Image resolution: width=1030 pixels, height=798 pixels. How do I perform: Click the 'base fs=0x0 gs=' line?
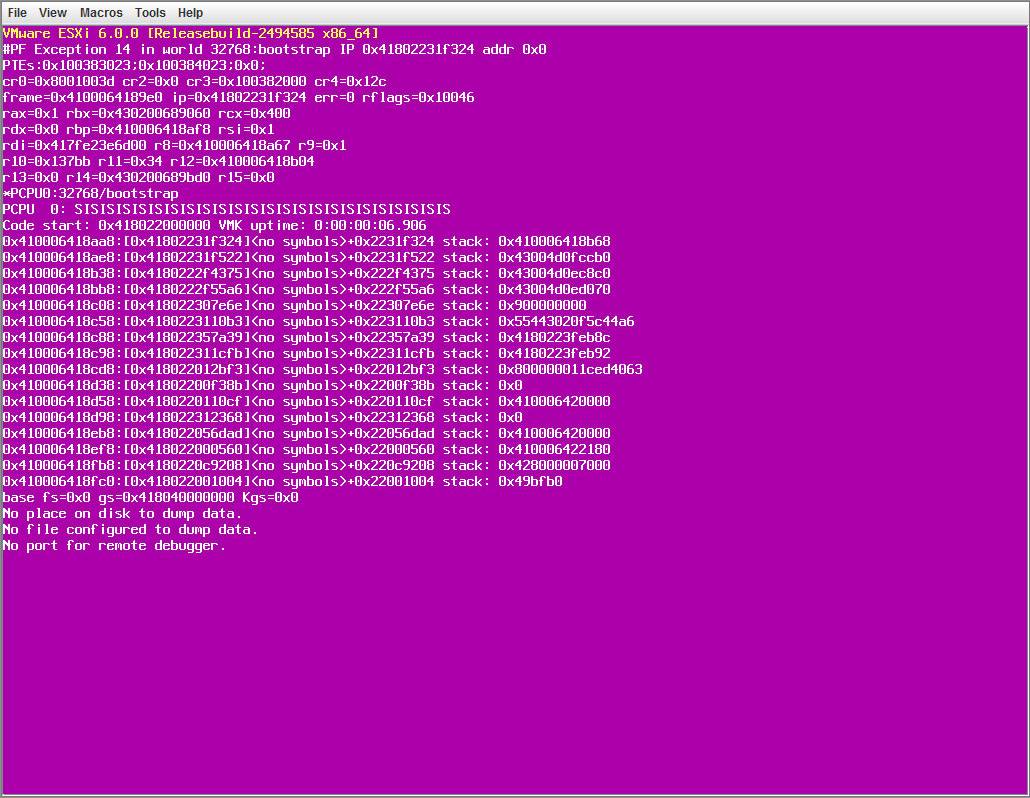point(150,498)
